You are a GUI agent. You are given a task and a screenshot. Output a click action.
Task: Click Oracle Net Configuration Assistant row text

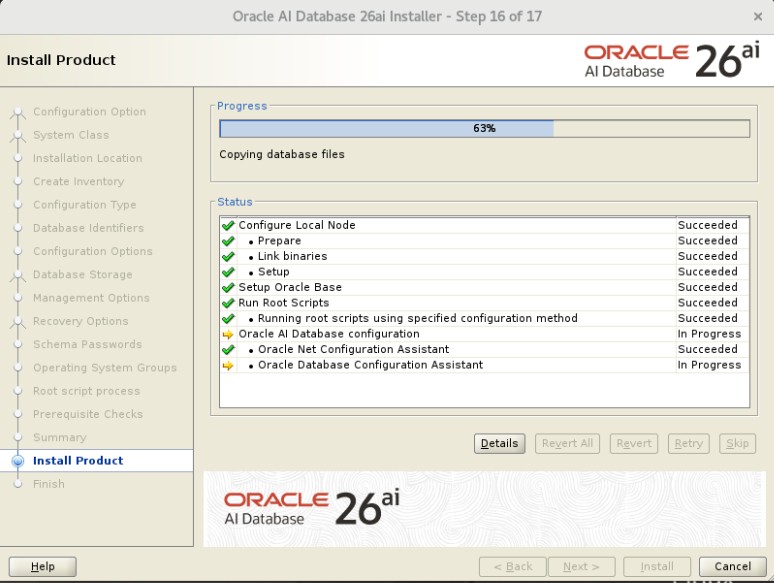tap(353, 350)
